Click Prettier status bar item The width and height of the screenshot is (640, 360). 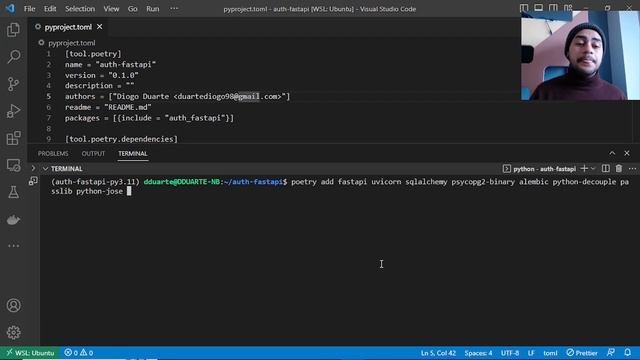(x=582, y=353)
